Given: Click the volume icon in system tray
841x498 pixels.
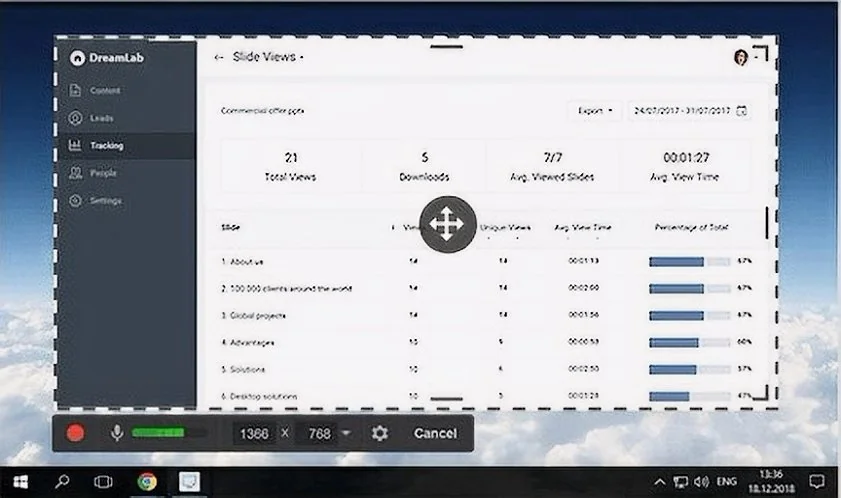Looking at the screenshot, I should pos(701,482).
